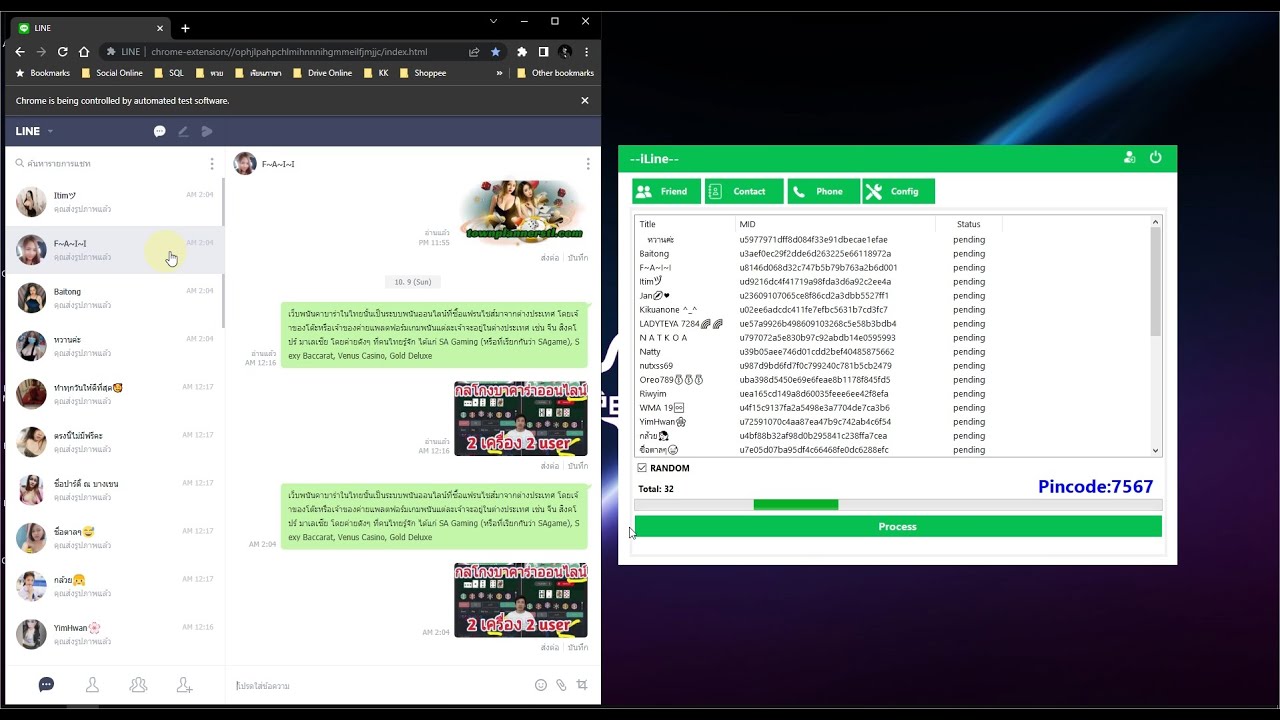The height and width of the screenshot is (720, 1280).
Task: Reload the Chrome page
Action: coord(62,52)
